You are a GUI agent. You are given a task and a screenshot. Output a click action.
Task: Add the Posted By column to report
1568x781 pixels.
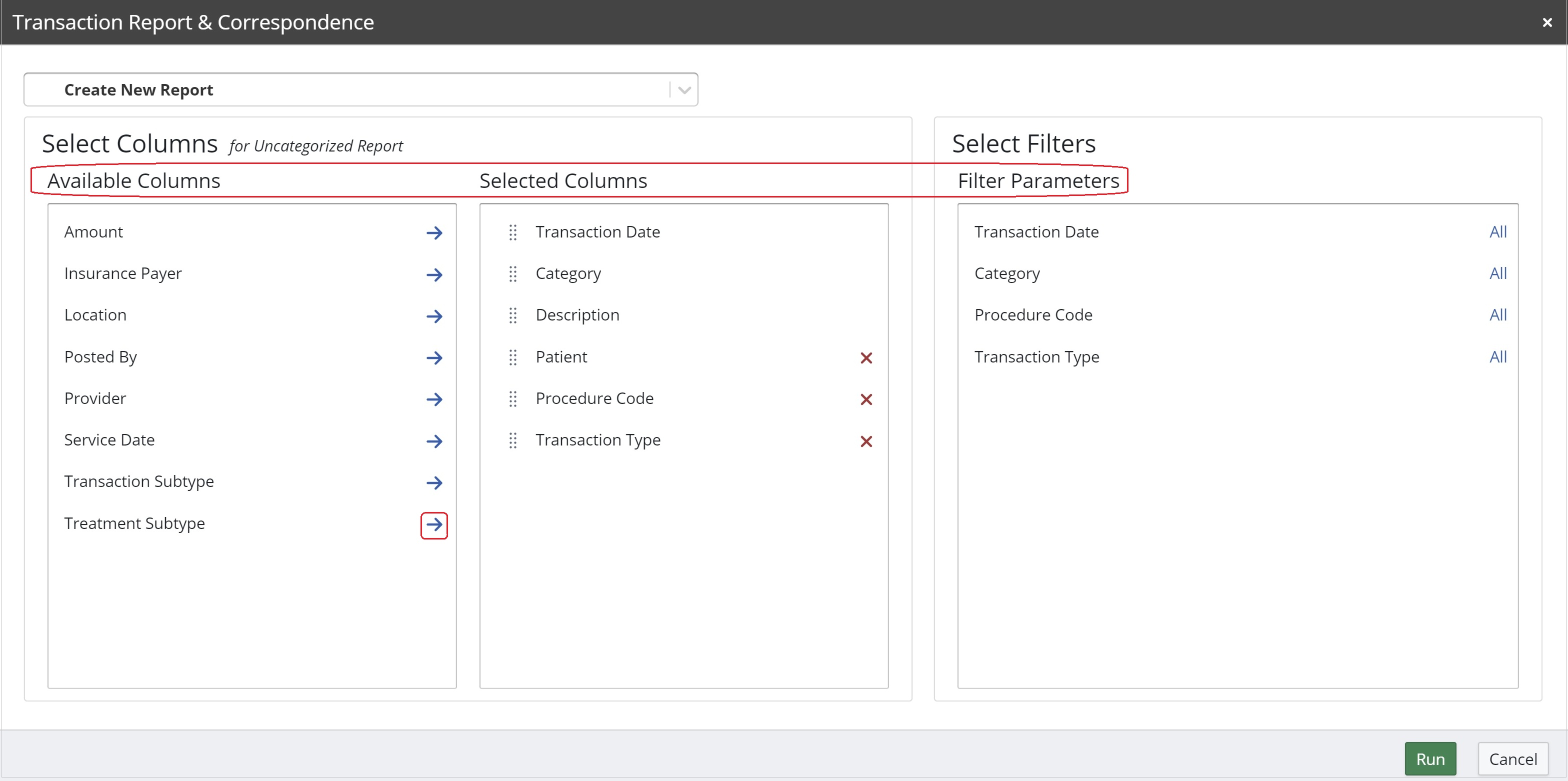click(434, 358)
